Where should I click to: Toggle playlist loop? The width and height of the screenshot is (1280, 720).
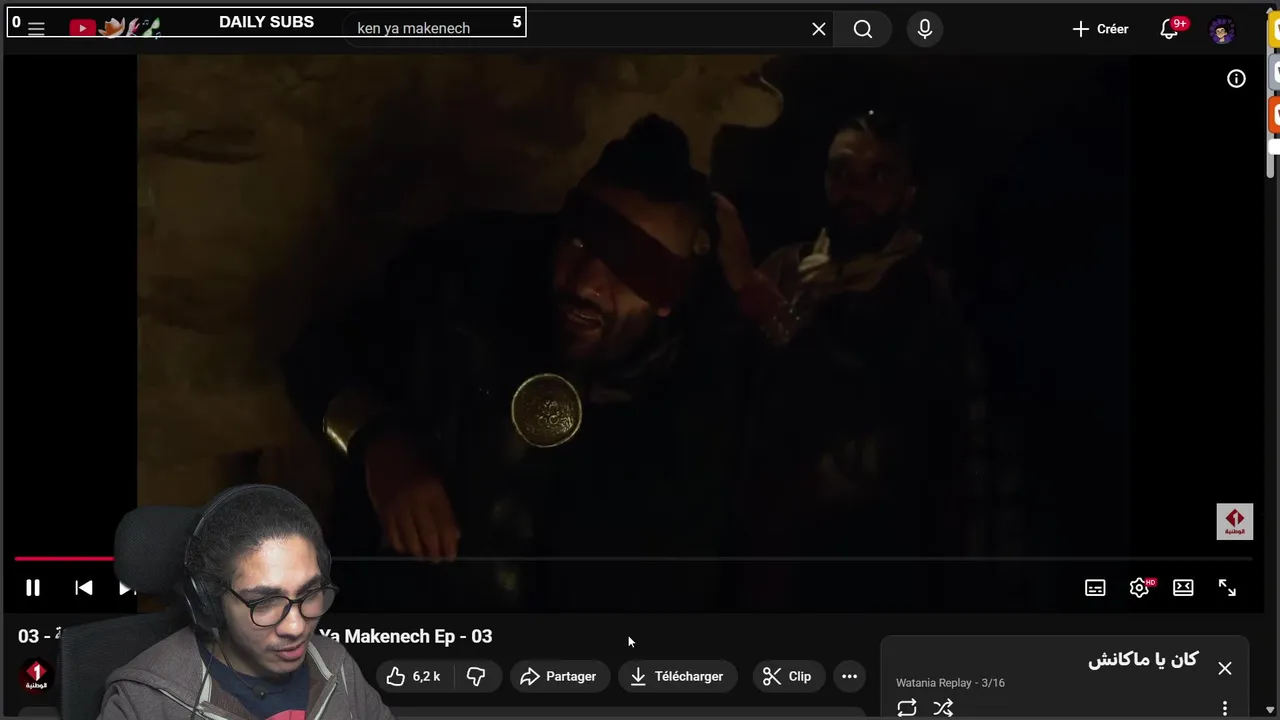[x=907, y=708]
